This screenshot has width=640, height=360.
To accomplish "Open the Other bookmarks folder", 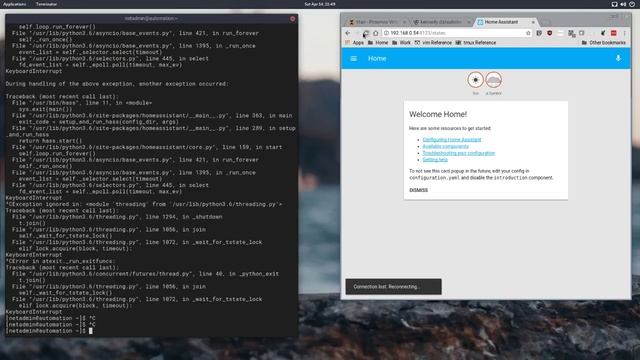I will pyautogui.click(x=604, y=42).
